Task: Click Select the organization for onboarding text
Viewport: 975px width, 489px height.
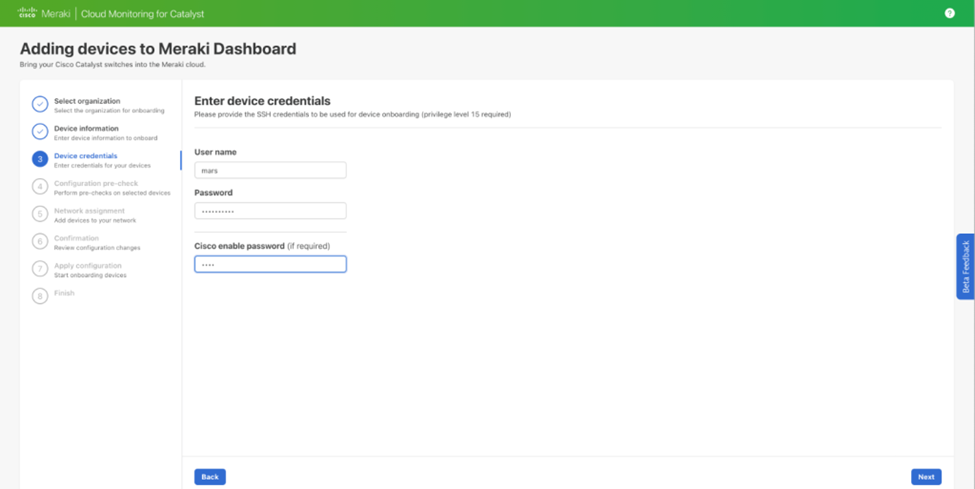Action: point(109,111)
